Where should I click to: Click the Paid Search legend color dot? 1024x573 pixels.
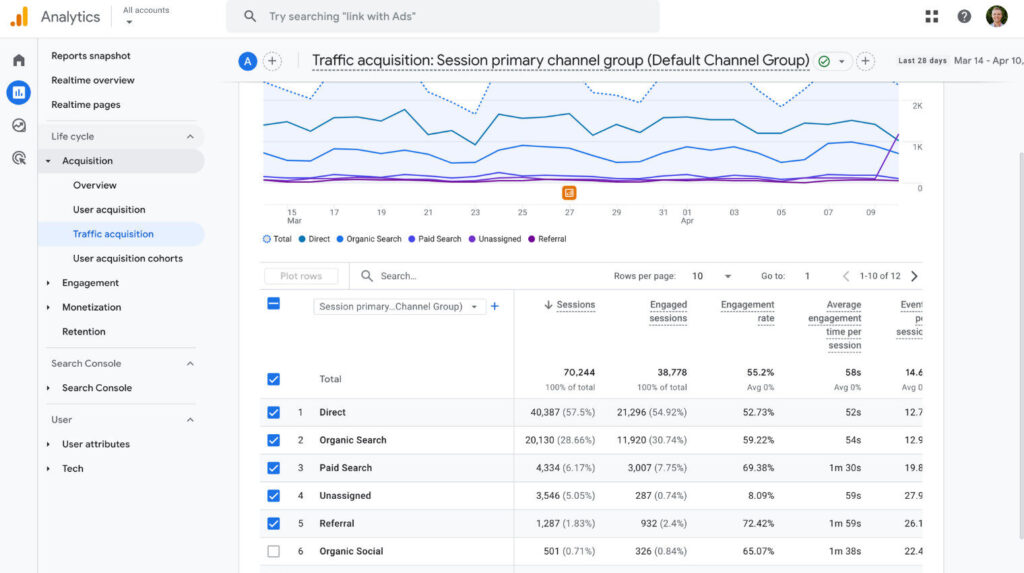[411, 239]
